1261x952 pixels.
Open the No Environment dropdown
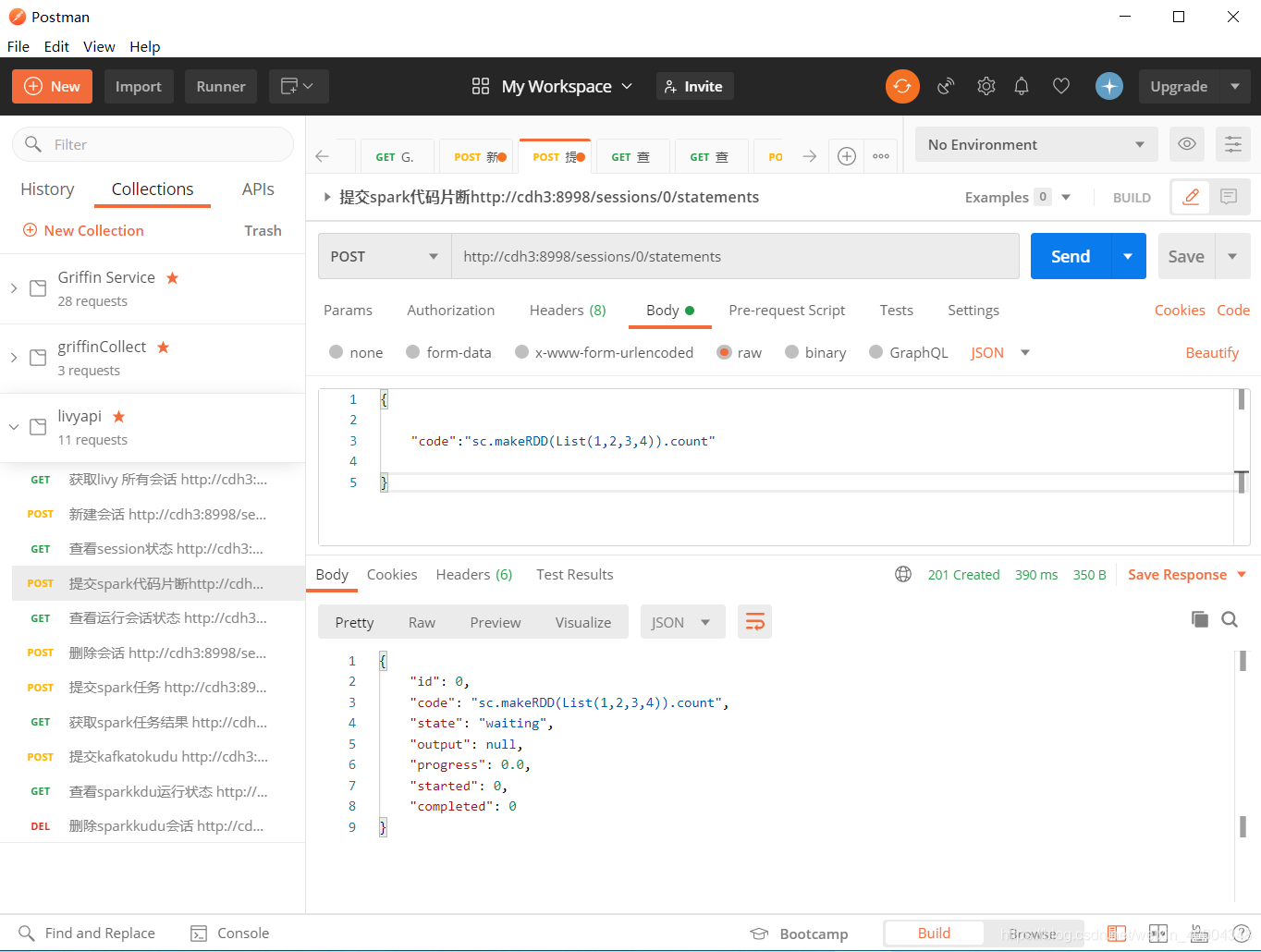[1035, 144]
